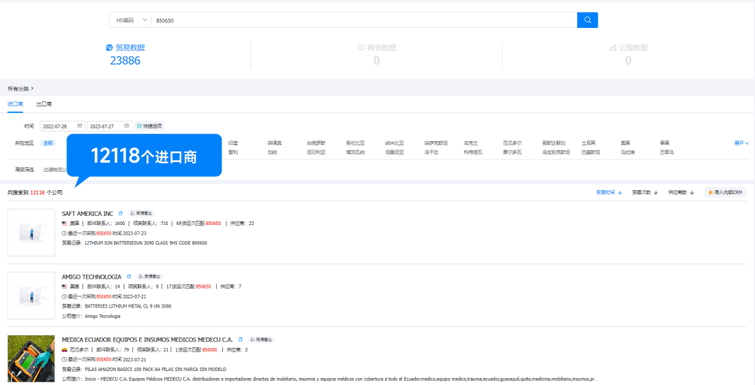
Task: Expand the country list with 展开 chevron
Action: [741, 143]
